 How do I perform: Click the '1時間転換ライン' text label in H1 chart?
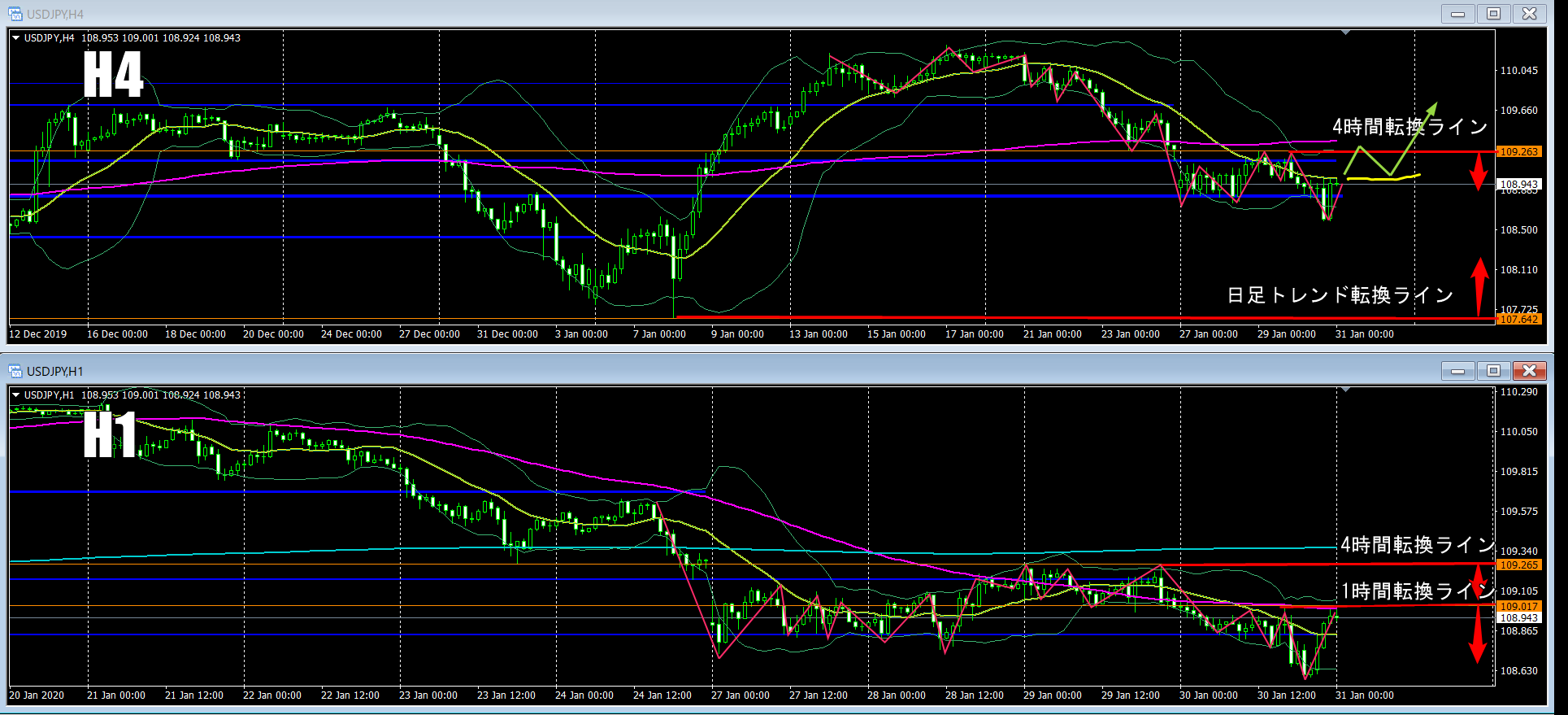[x=1417, y=591]
